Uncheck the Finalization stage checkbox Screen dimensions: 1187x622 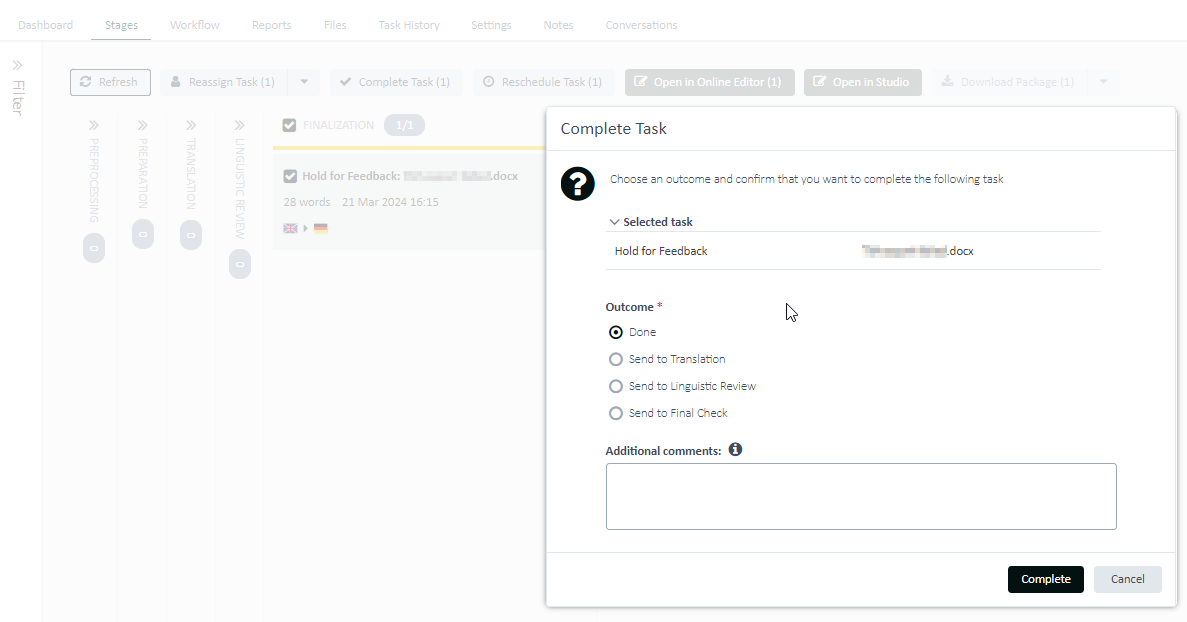pos(290,125)
